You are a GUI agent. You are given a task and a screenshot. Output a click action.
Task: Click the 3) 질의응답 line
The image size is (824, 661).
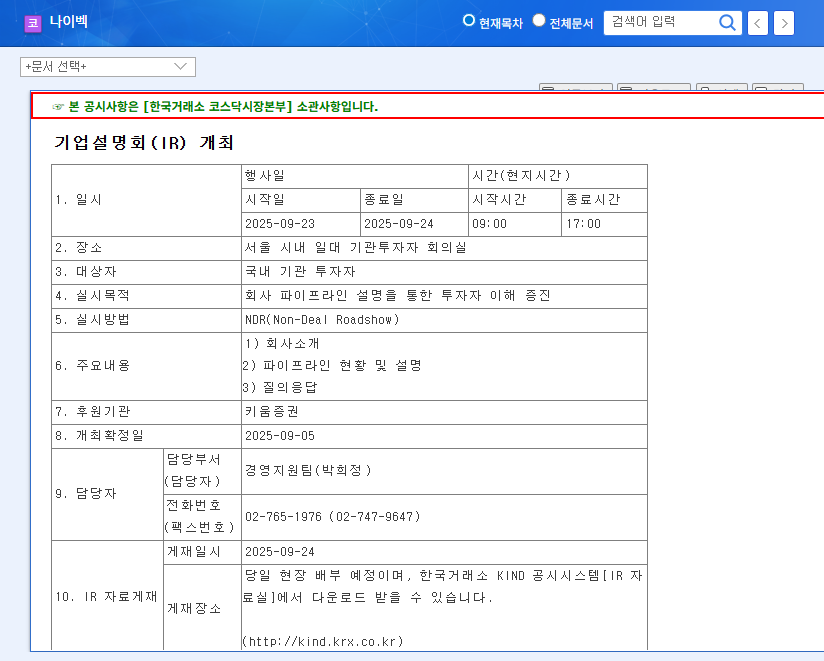tap(280, 388)
